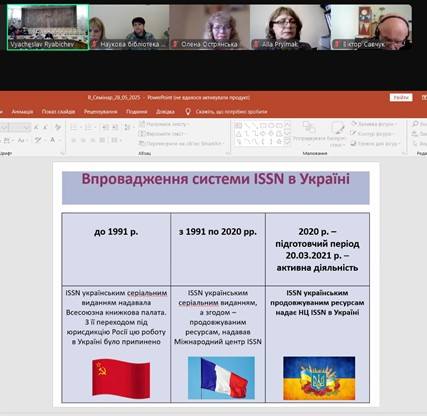Click the text highlight color icon
Image resolution: width=427 pixels, height=416 pixels.
pyautogui.click(x=38, y=140)
